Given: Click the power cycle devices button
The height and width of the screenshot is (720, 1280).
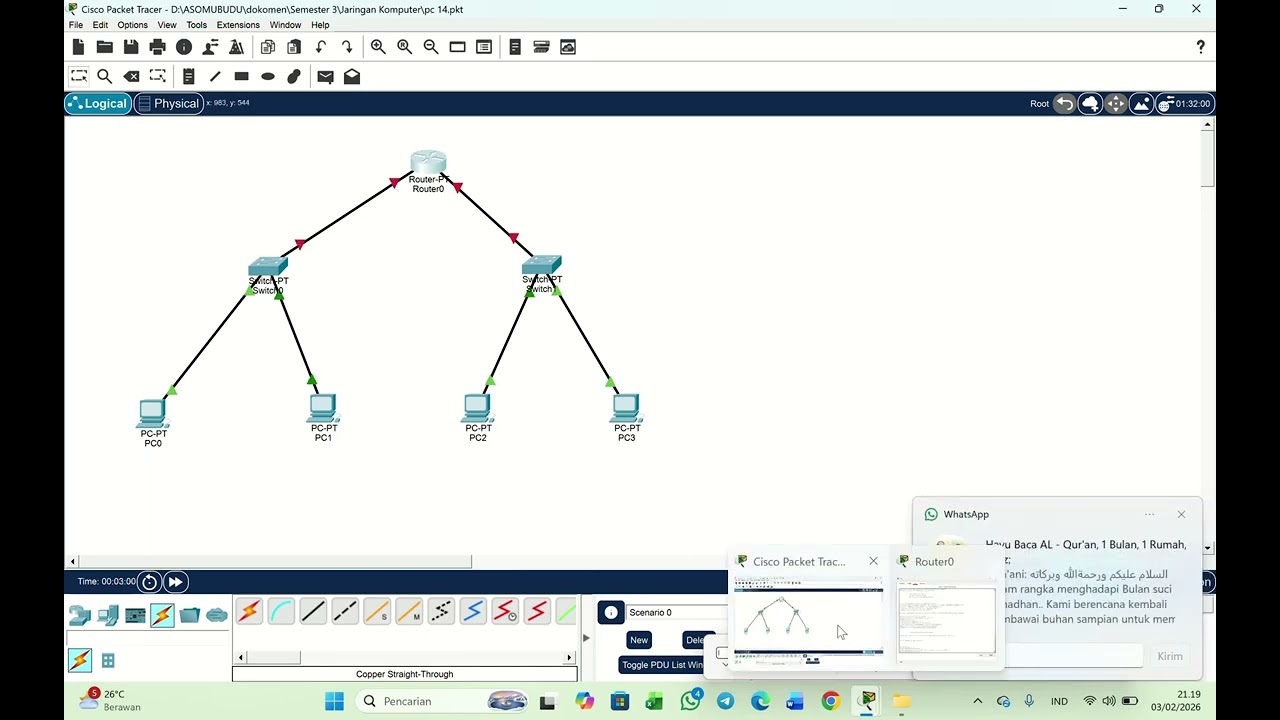Looking at the screenshot, I should coord(149,582).
